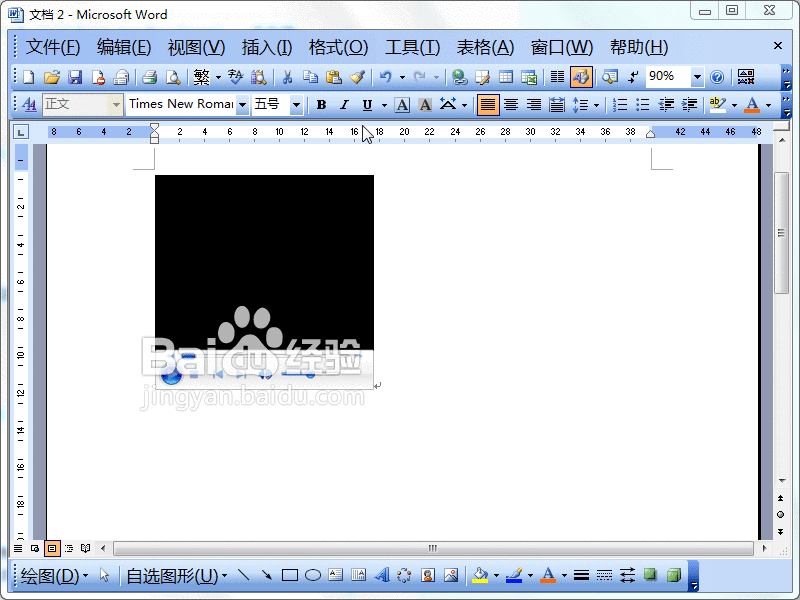
Task: Switch to print layout view button
Action: pyautogui.click(x=52, y=548)
